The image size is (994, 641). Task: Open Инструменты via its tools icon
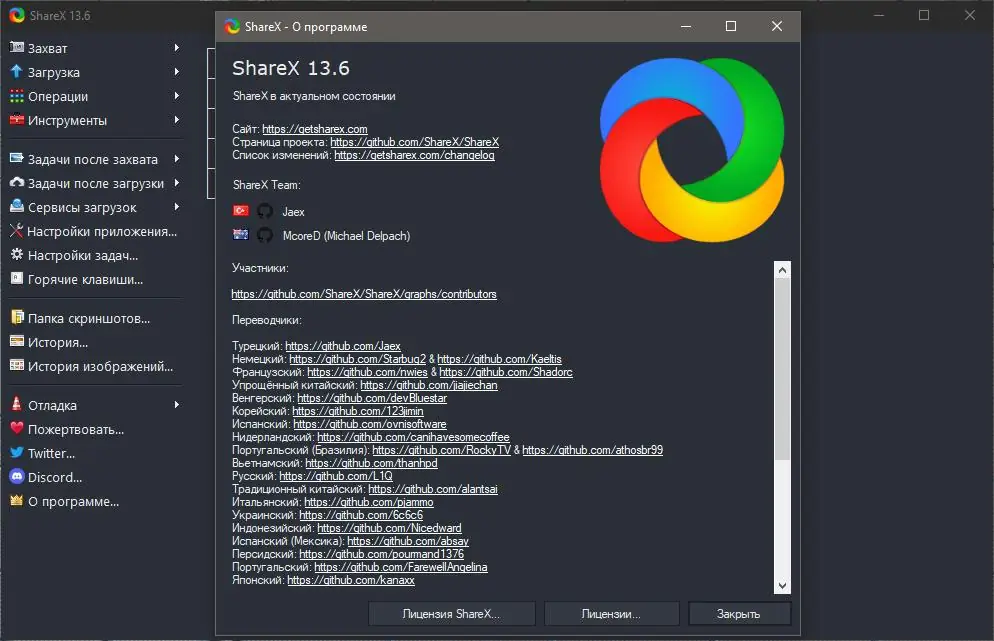tap(17, 119)
